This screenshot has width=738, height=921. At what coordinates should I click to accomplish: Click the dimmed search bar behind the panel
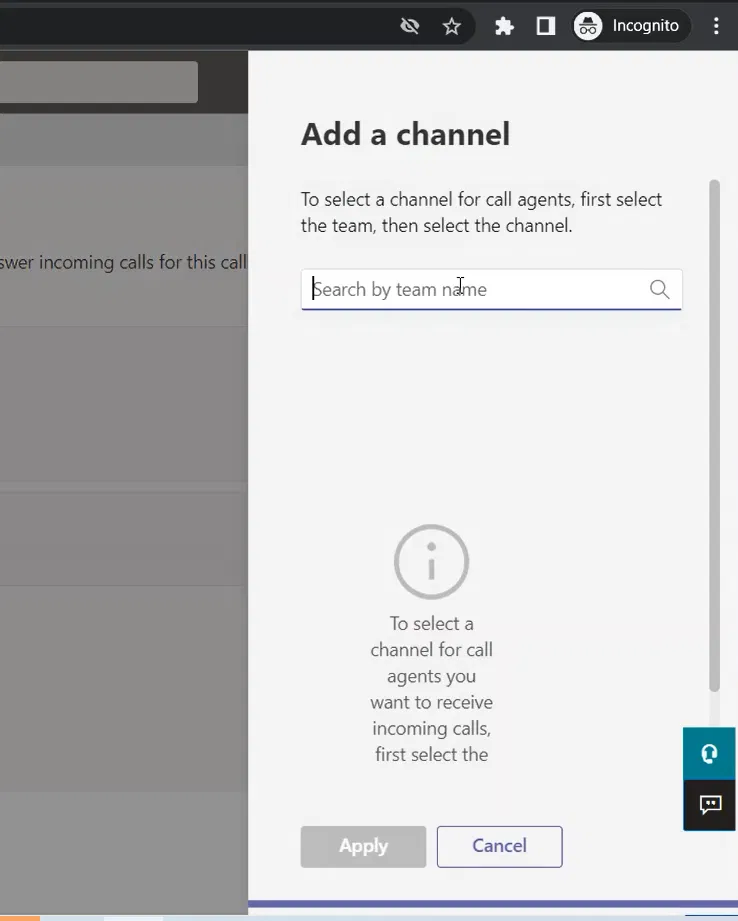tap(98, 82)
